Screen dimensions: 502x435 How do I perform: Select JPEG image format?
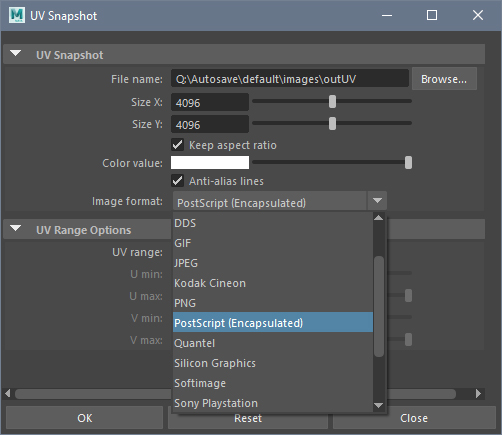click(x=273, y=263)
